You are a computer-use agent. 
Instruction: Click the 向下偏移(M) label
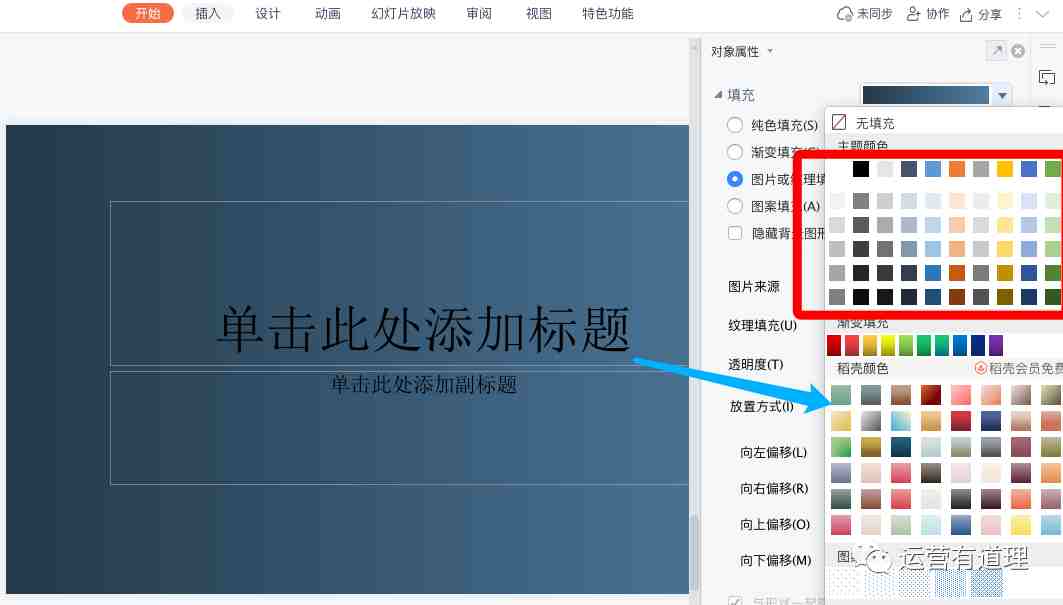776,560
